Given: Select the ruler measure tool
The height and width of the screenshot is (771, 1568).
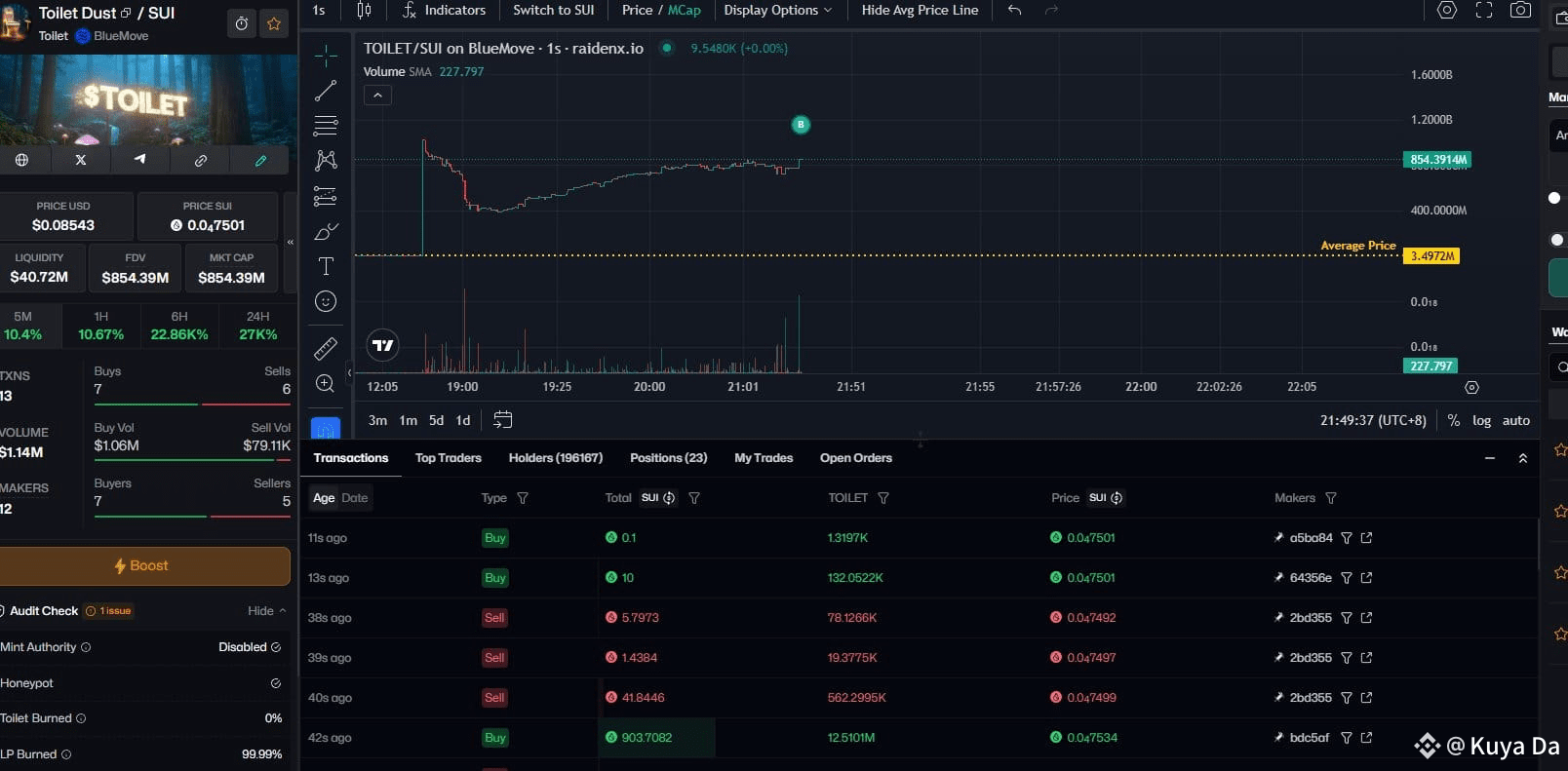Looking at the screenshot, I should pyautogui.click(x=326, y=348).
